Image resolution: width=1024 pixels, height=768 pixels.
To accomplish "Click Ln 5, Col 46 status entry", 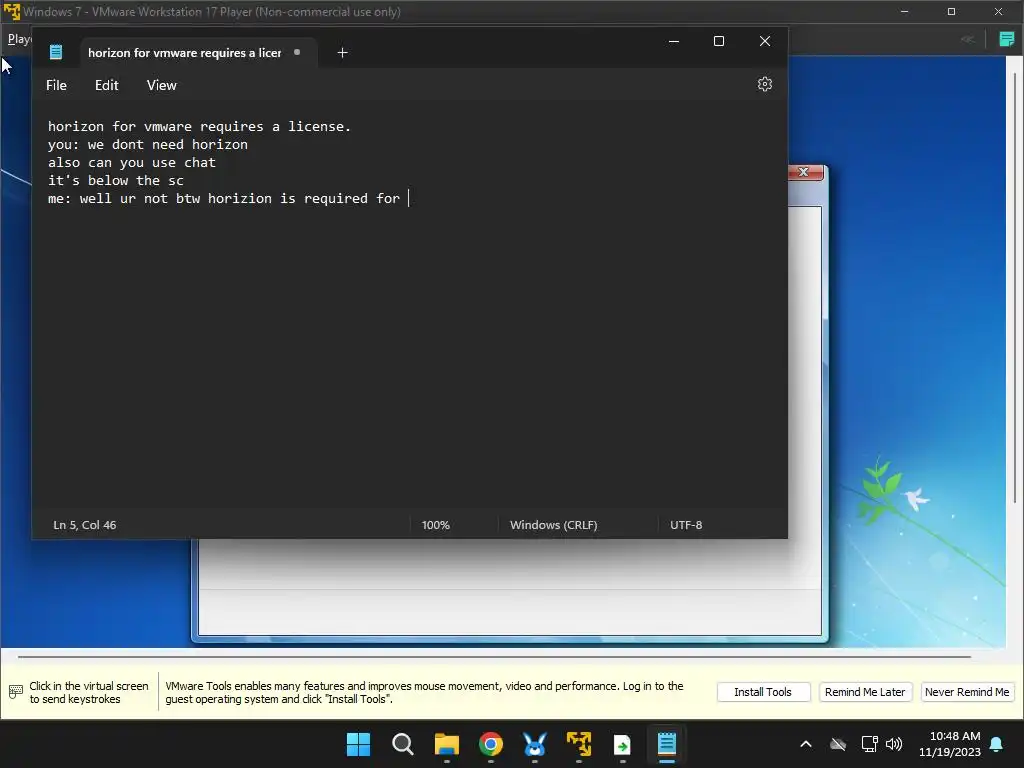I will pos(85,525).
